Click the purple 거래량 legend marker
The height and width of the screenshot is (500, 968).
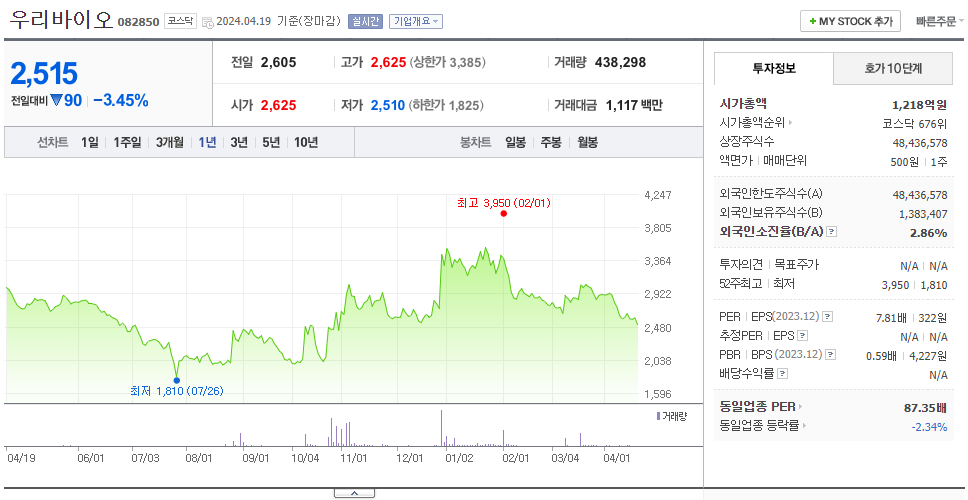tap(658, 417)
